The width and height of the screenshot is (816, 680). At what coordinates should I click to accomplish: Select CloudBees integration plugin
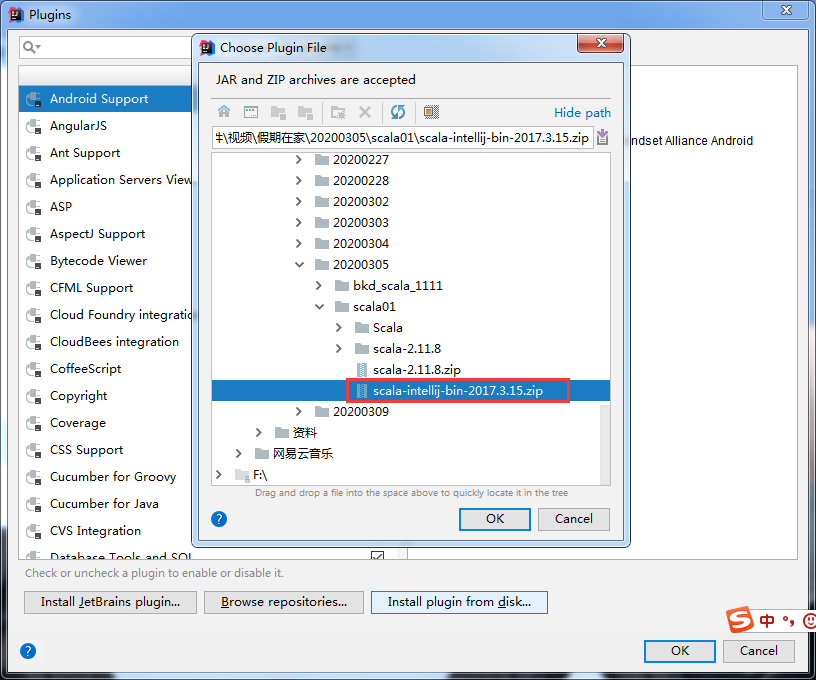point(105,342)
